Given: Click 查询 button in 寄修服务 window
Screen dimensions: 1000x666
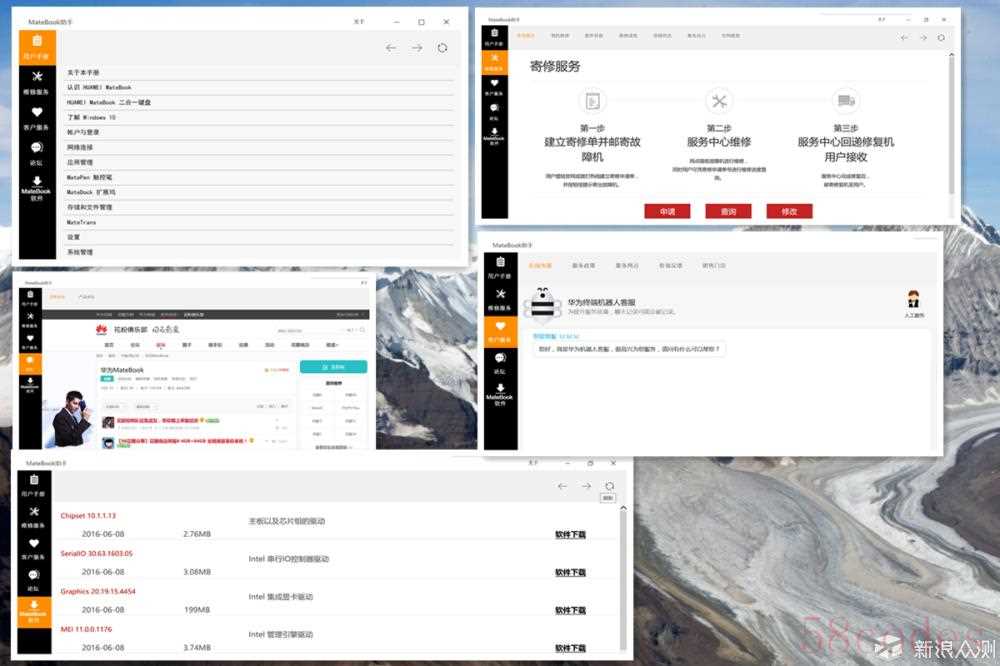Looking at the screenshot, I should tap(728, 211).
